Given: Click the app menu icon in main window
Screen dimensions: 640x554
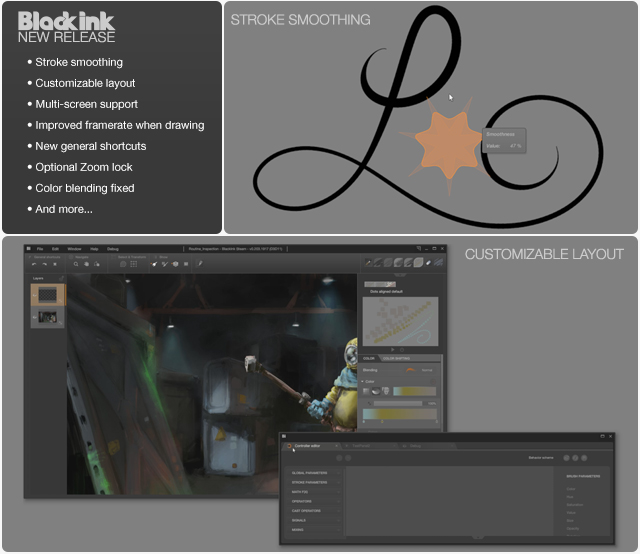Looking at the screenshot, I should point(28,248).
